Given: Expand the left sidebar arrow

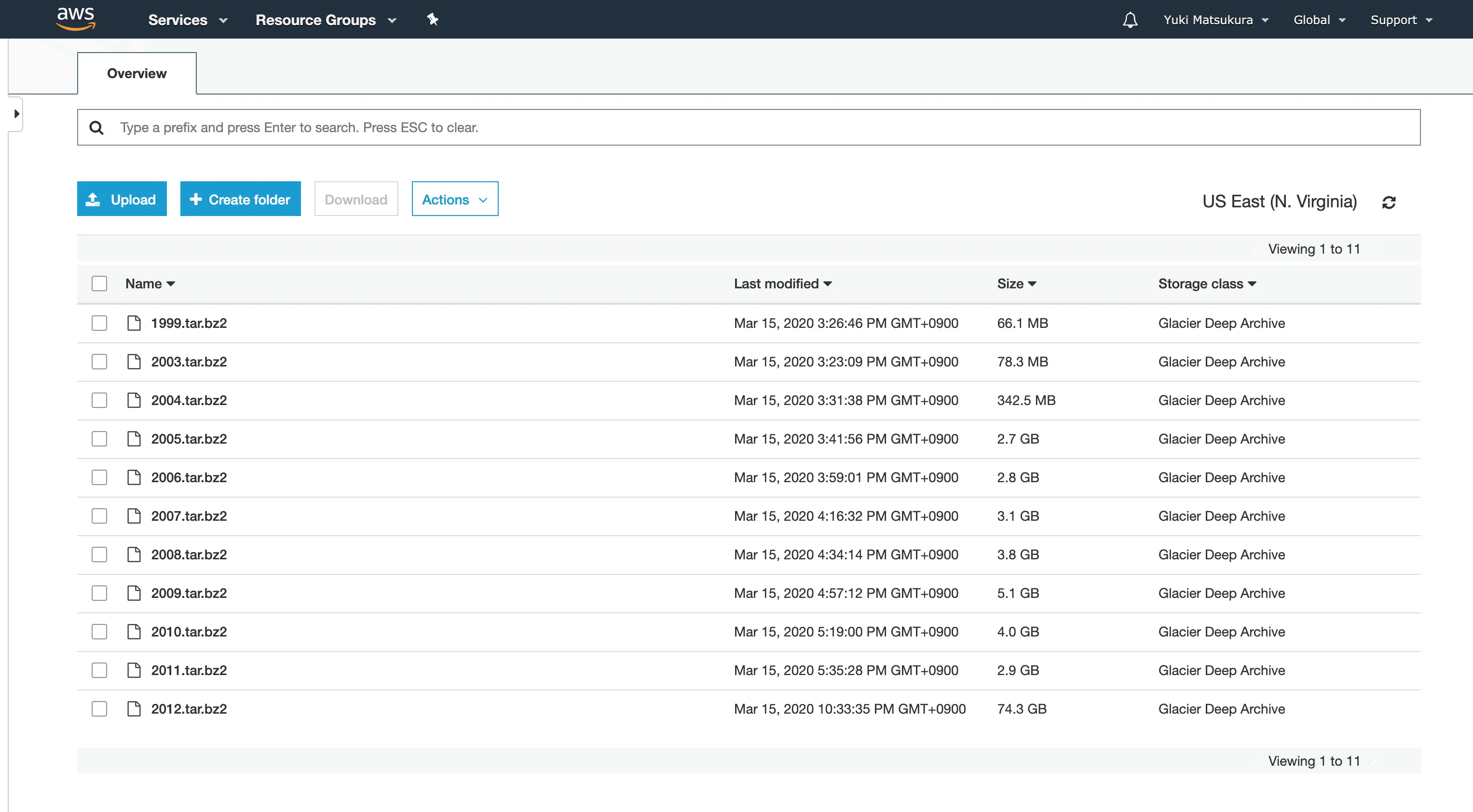Looking at the screenshot, I should coord(16,114).
